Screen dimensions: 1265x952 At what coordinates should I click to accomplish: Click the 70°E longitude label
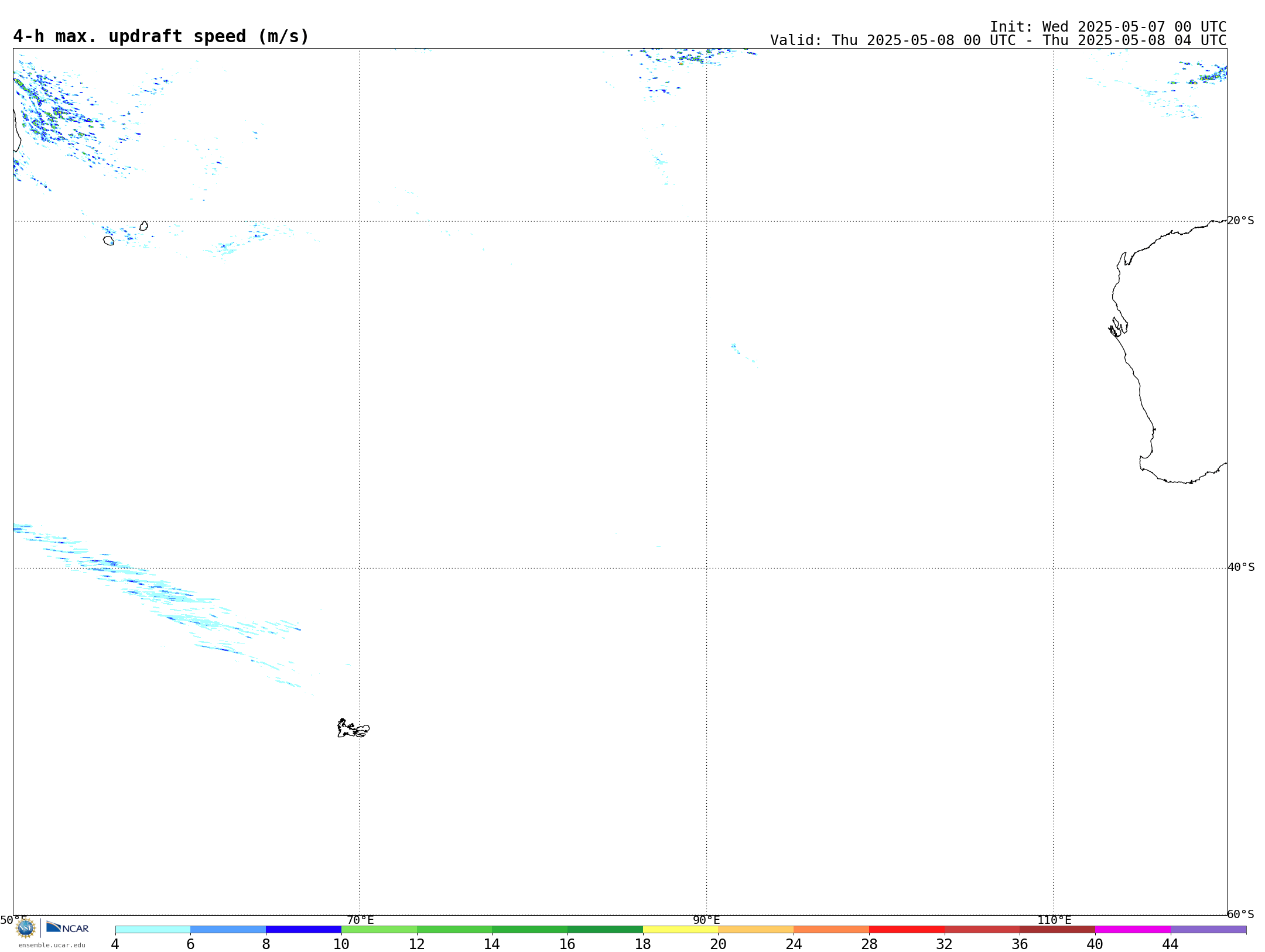click(360, 920)
